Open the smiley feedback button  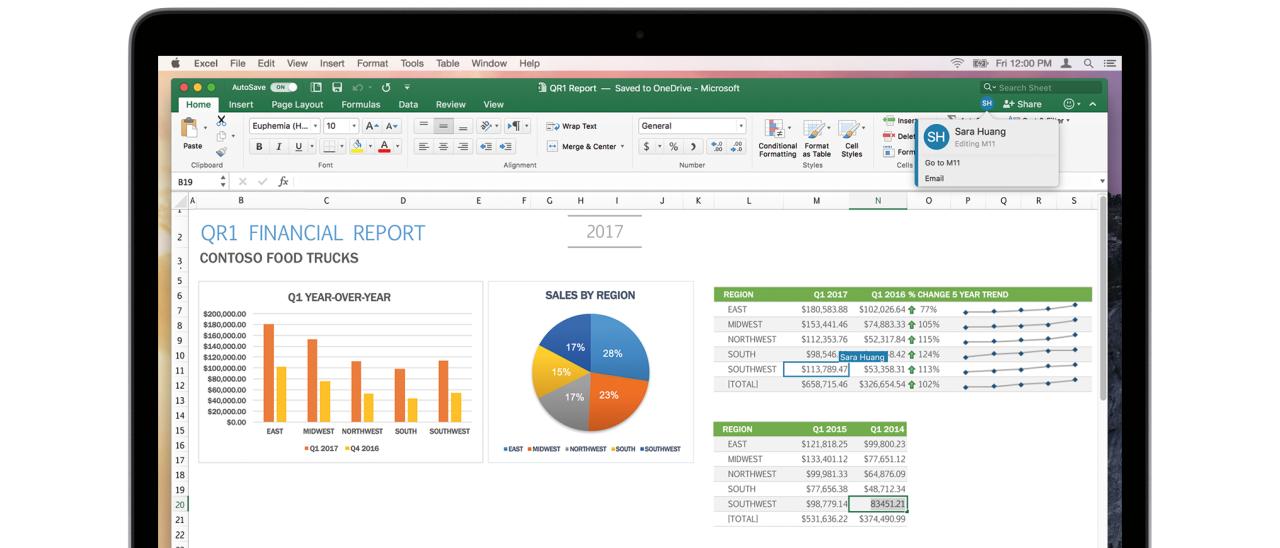(x=1068, y=104)
